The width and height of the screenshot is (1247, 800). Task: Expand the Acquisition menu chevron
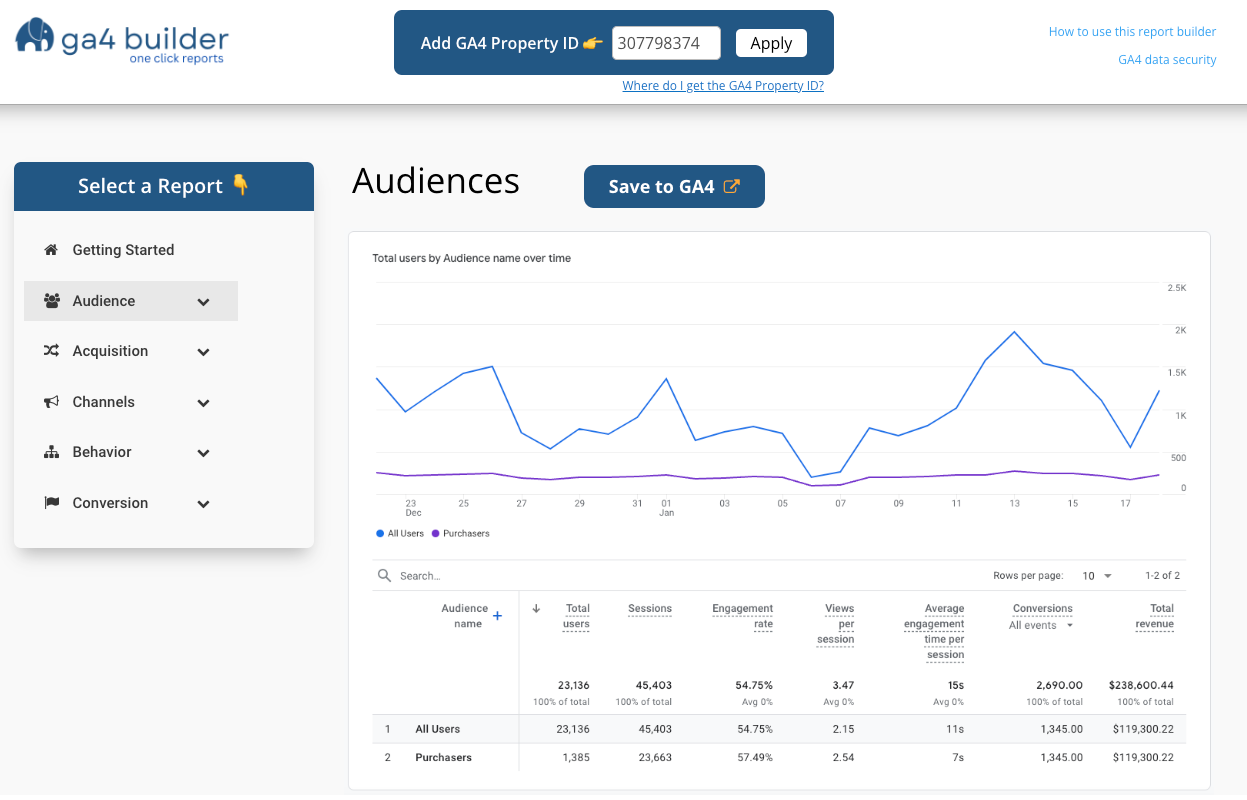[203, 352]
